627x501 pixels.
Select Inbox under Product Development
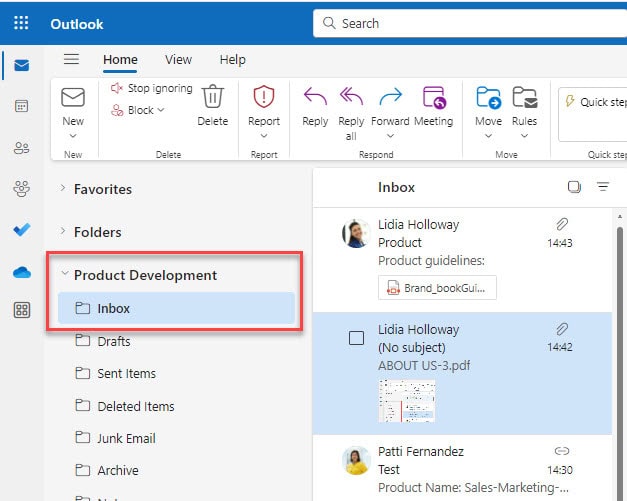pyautogui.click(x=176, y=308)
